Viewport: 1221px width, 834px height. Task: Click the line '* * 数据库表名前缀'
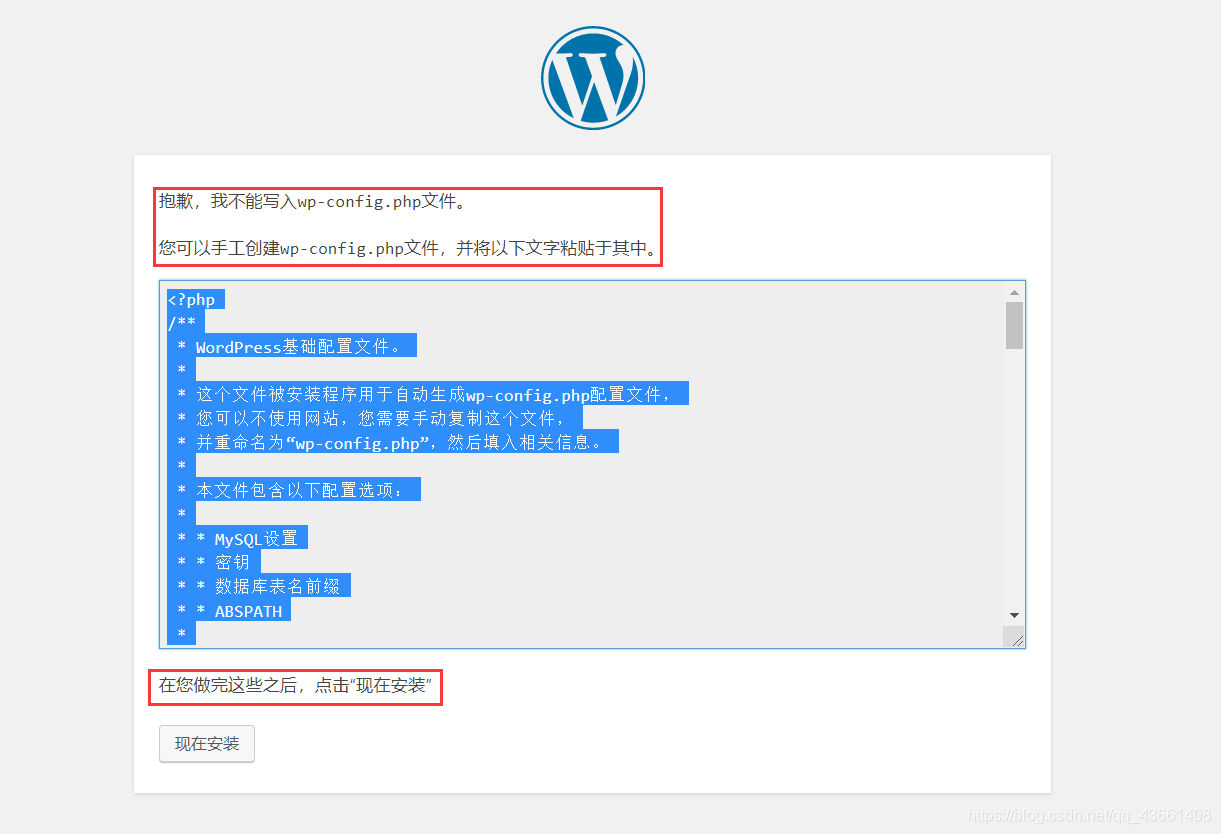point(260,587)
